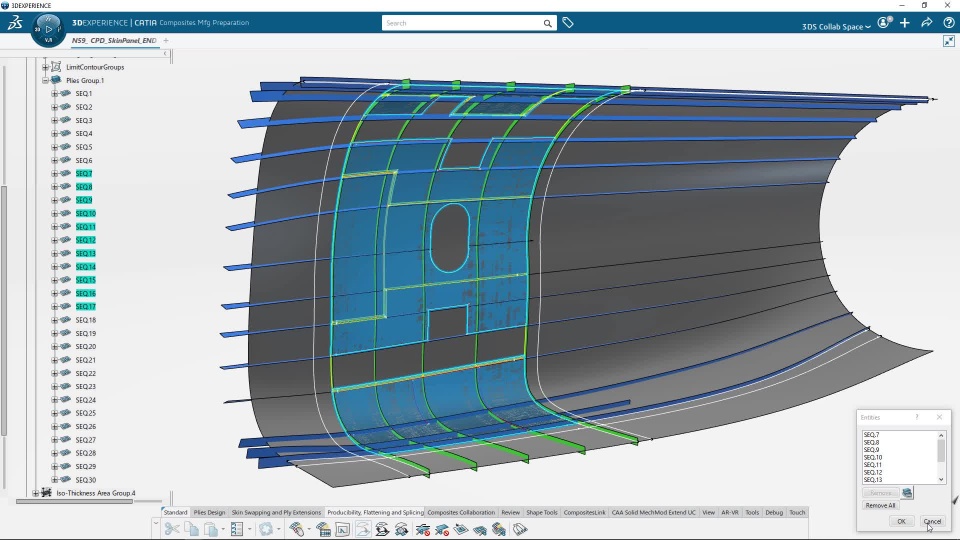The height and width of the screenshot is (540, 960).
Task: Open the CompositesLink tab
Action: (x=584, y=512)
